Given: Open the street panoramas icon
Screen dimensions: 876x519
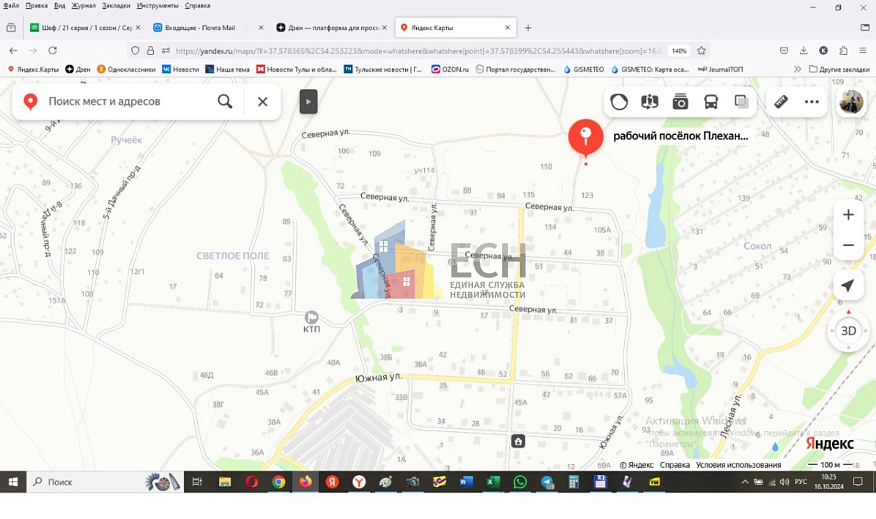Looking at the screenshot, I should tap(650, 102).
